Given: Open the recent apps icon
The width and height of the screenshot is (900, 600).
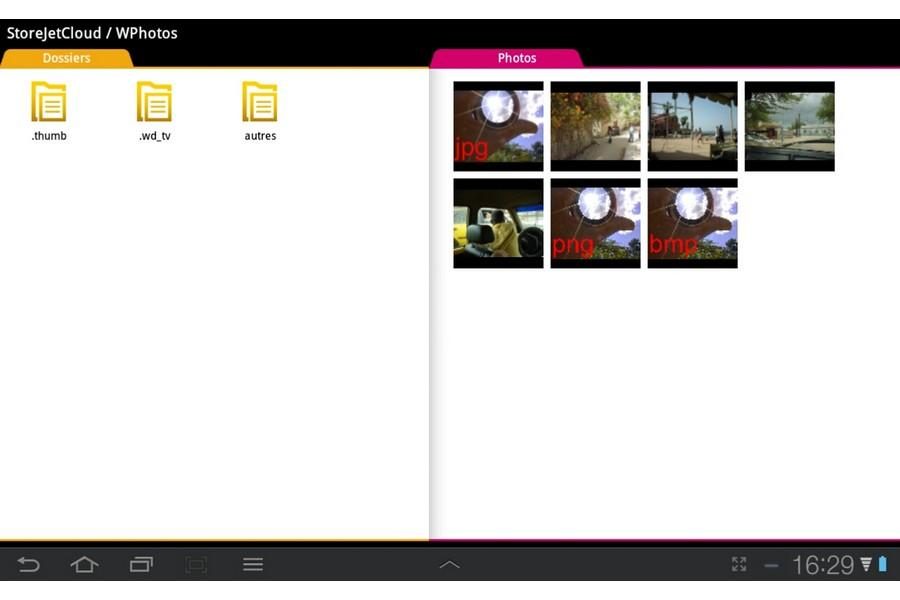Looking at the screenshot, I should coord(141,565).
